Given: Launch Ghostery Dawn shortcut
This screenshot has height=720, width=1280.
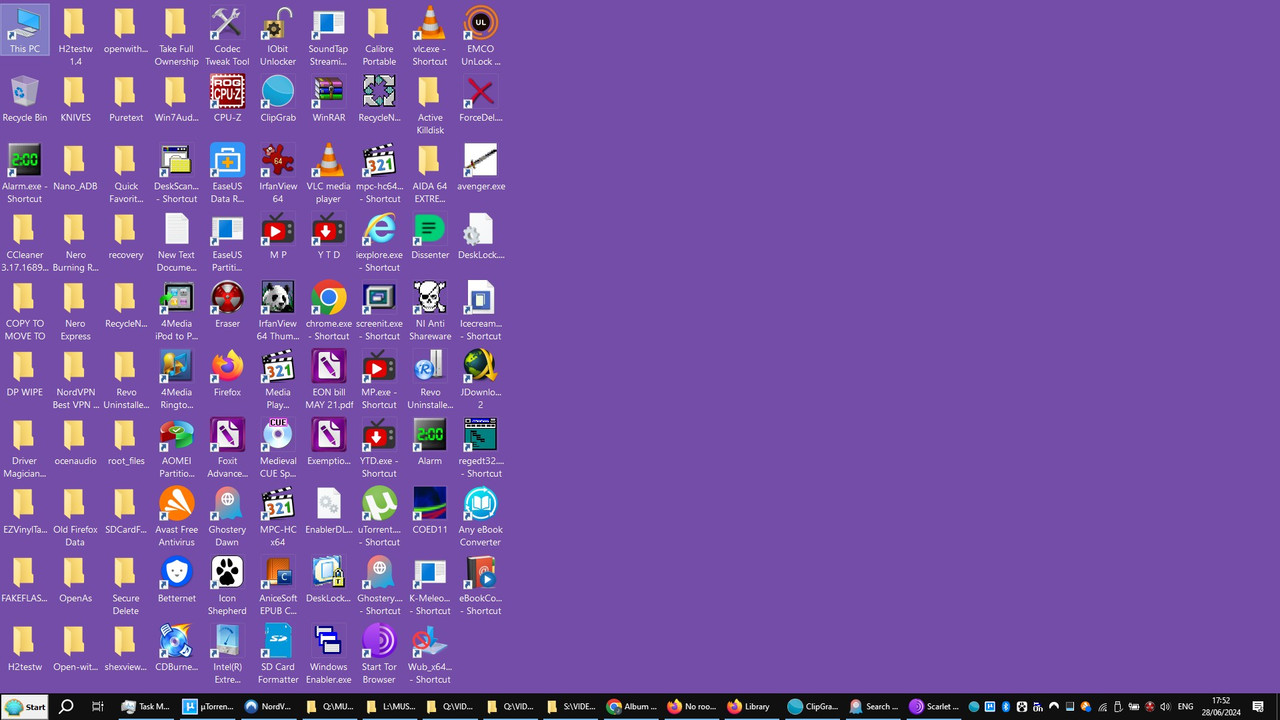Looking at the screenshot, I should [227, 518].
